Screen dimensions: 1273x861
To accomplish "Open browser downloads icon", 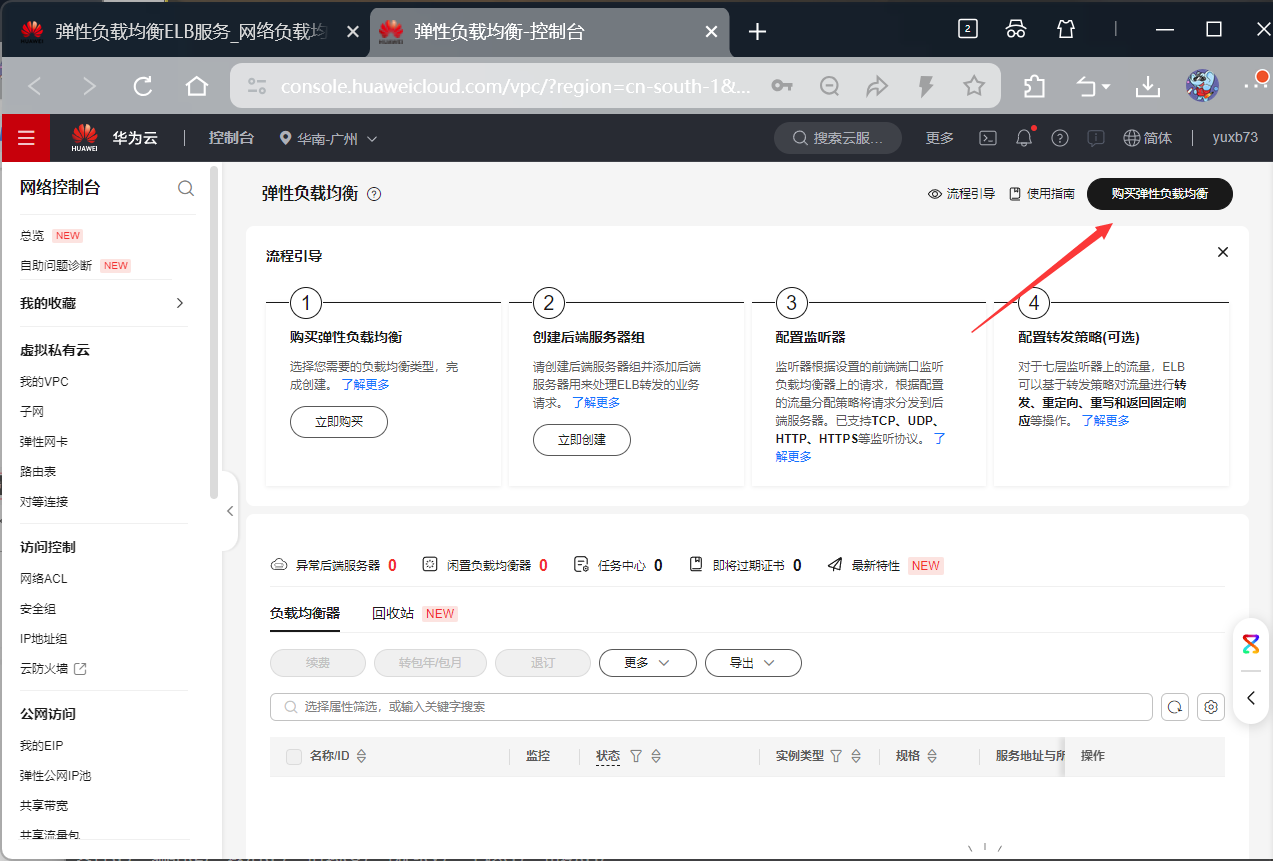I will 1148,86.
